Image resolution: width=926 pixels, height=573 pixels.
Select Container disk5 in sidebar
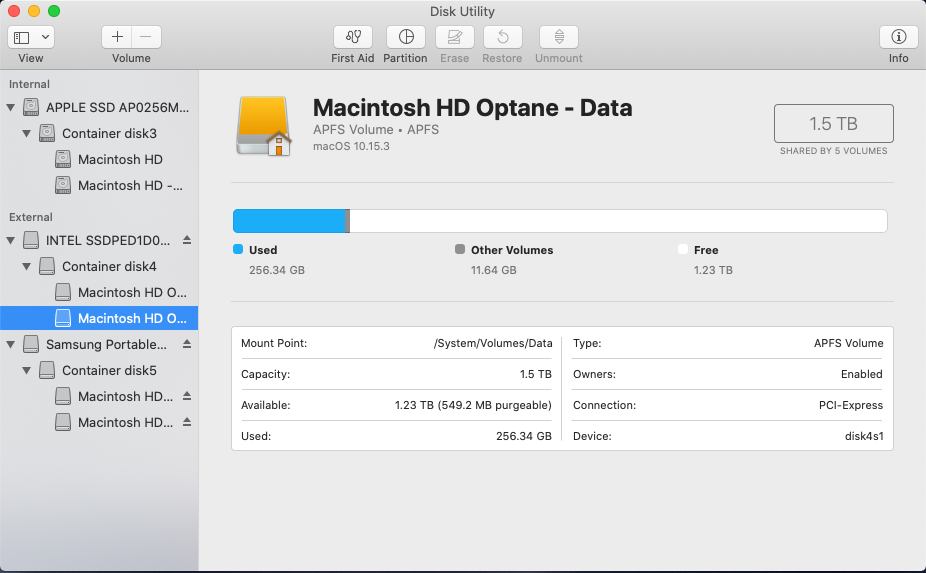(x=99, y=370)
